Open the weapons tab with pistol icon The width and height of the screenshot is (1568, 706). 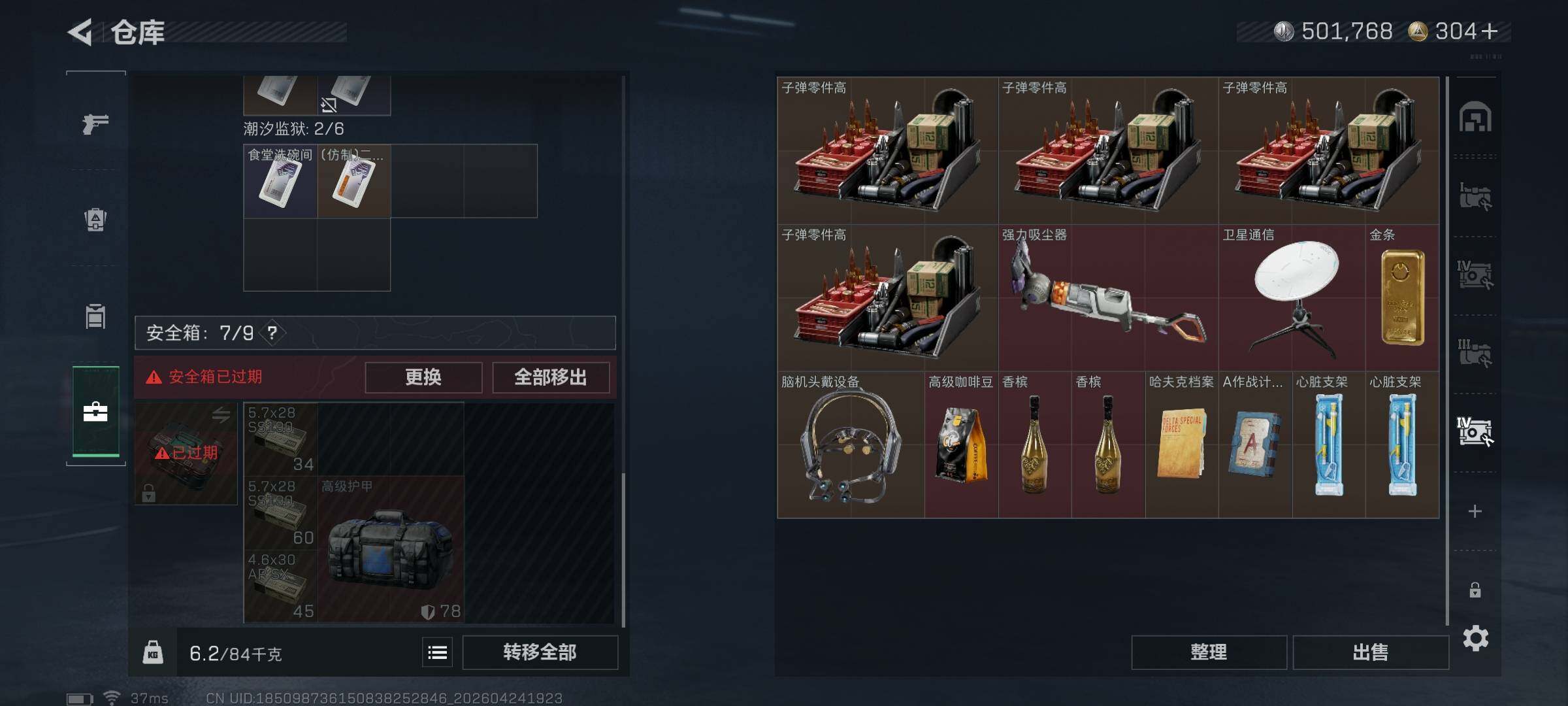(x=95, y=124)
